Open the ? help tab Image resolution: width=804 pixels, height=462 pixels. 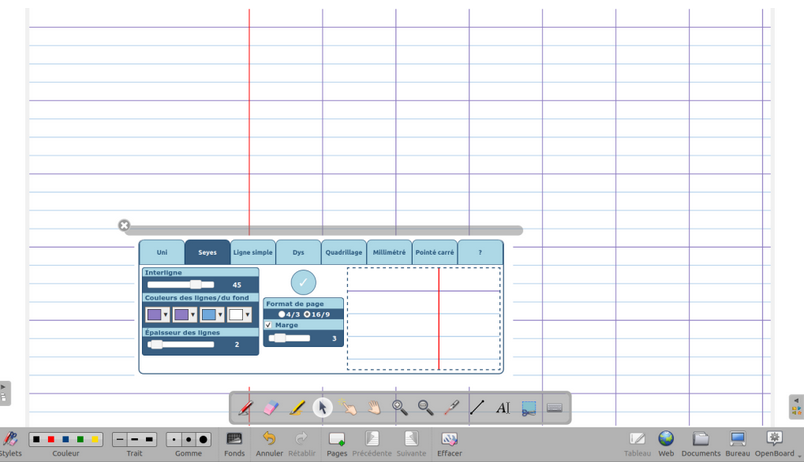point(480,252)
